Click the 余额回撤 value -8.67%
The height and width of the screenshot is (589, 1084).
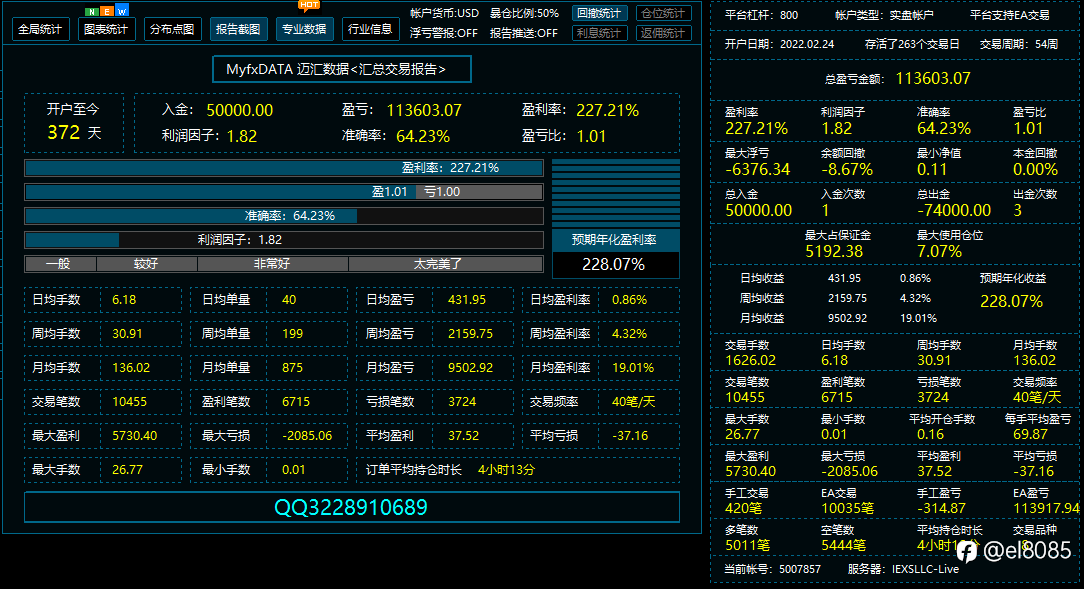[x=847, y=169]
